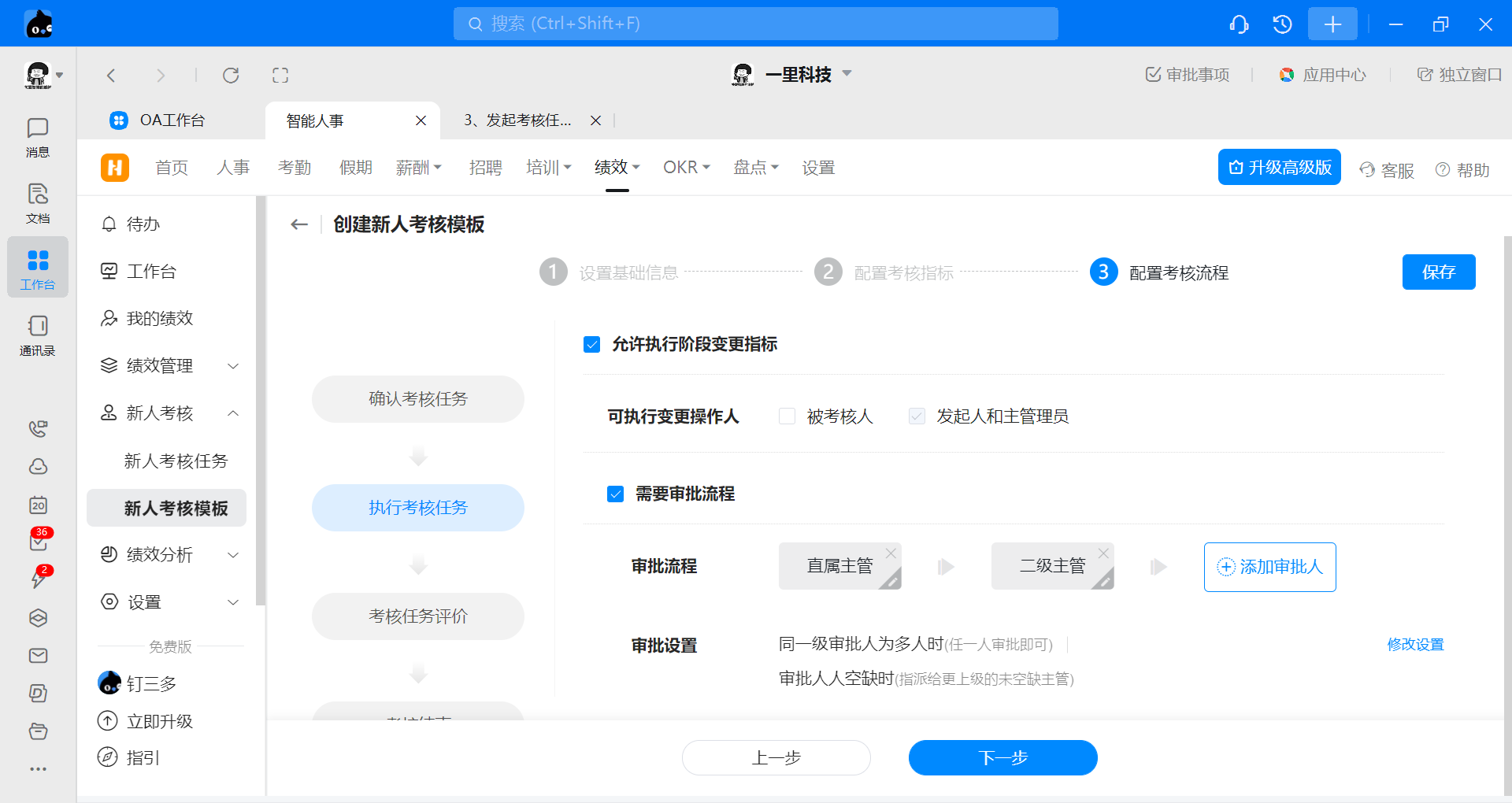Open the 一里科技 organization dropdown
Screen dimensions: 1512x803
click(847, 74)
